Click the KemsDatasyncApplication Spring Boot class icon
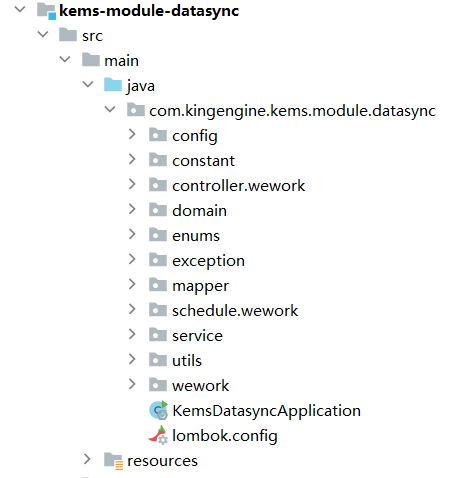 (158, 410)
